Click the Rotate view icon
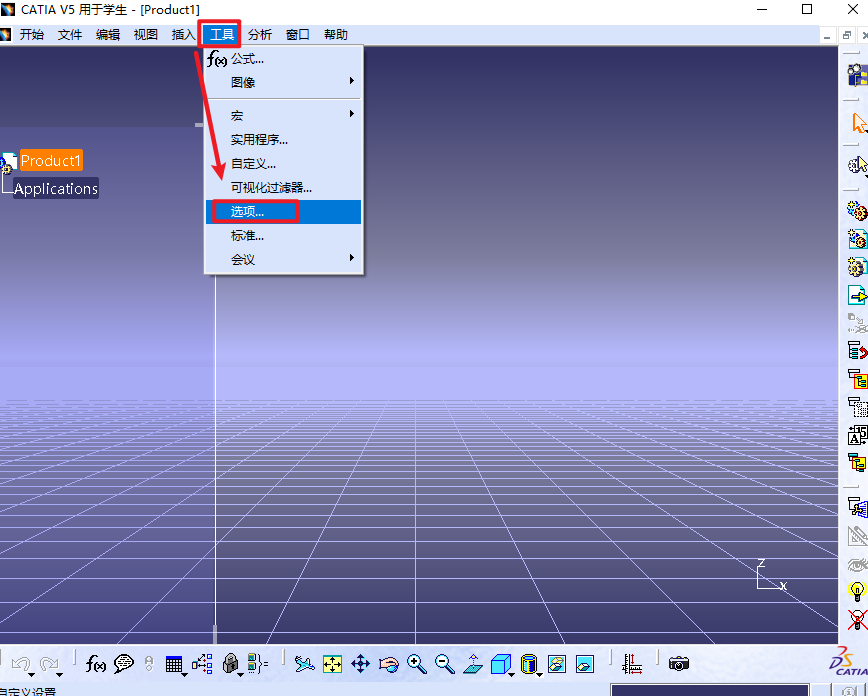Viewport: 868px width, 696px height. (389, 663)
